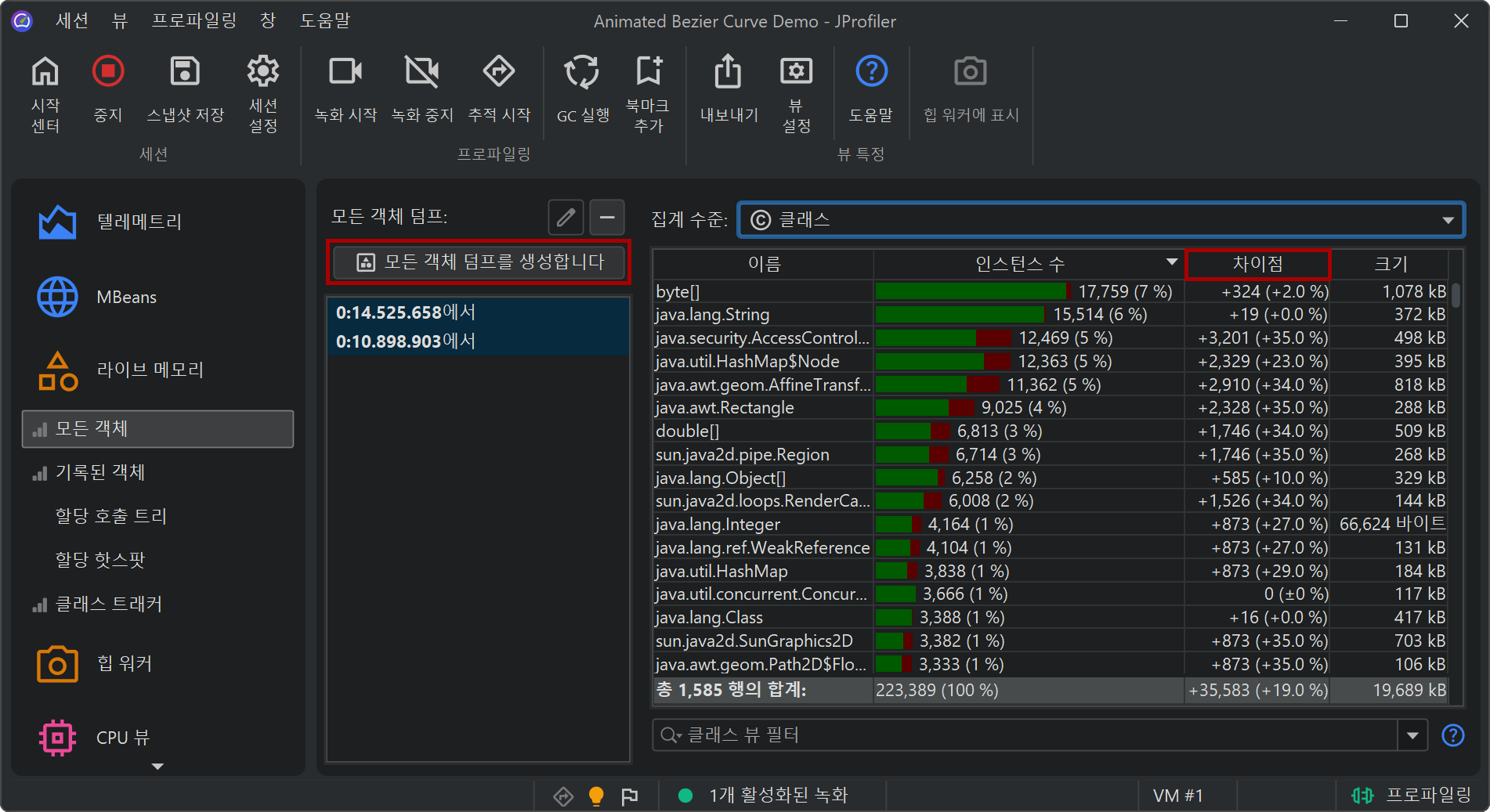The image size is (1490, 812).
Task: Add a bookmark from the toolbar
Action: [648, 73]
